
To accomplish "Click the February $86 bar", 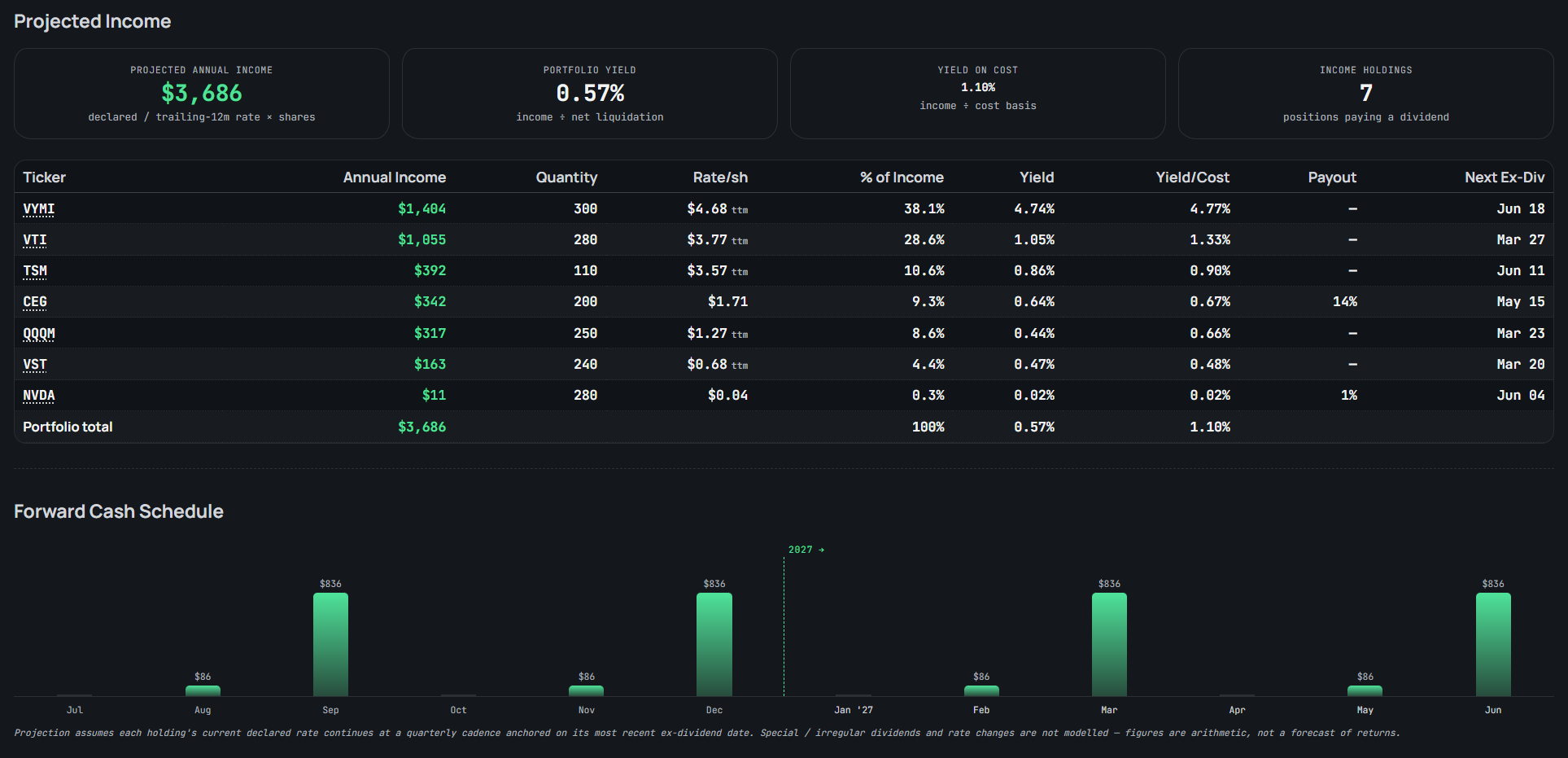I will [x=981, y=690].
